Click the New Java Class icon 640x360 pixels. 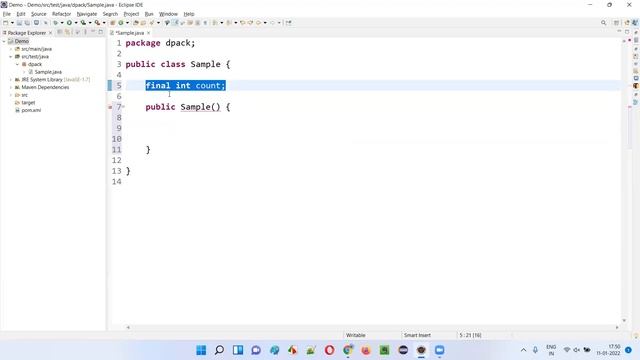pyautogui.click(x=121, y=23)
